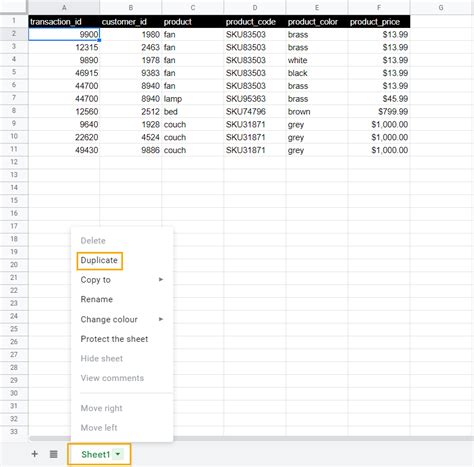
Task: Expand the Change colour submenu arrow
Action: click(x=161, y=319)
